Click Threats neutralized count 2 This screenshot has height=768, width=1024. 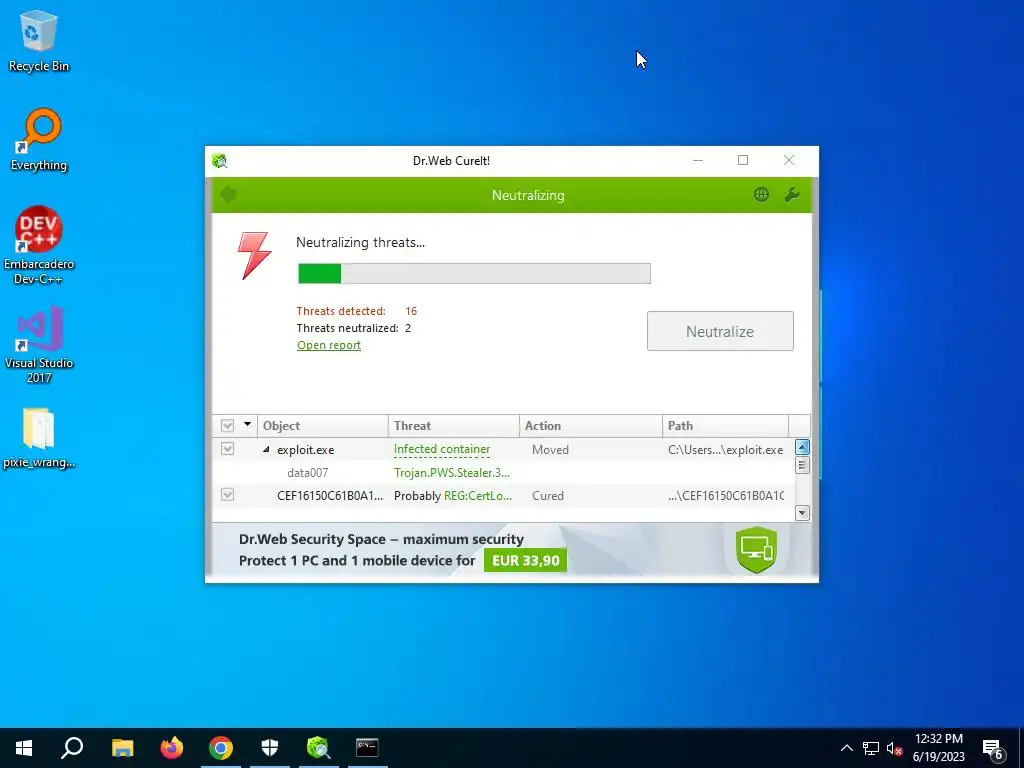click(x=408, y=328)
